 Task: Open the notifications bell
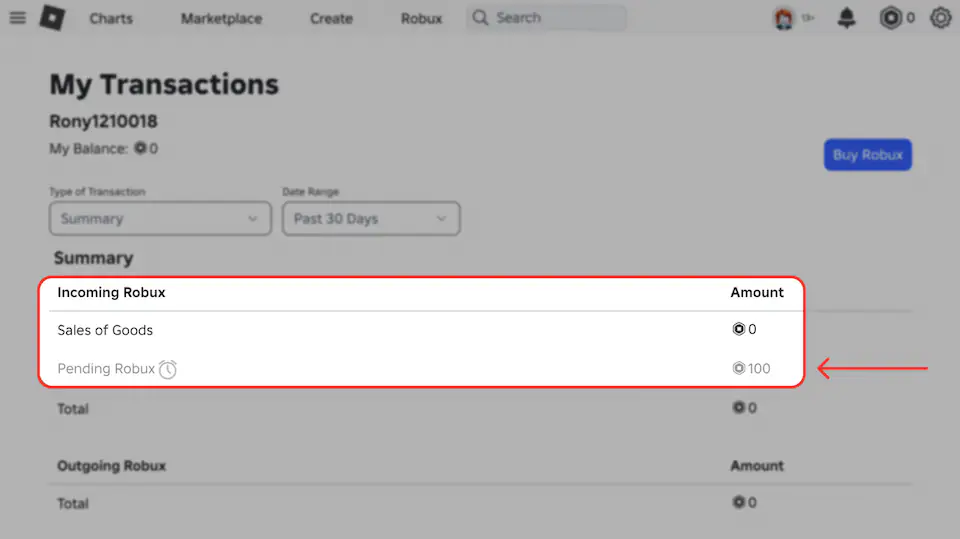pyautogui.click(x=847, y=18)
